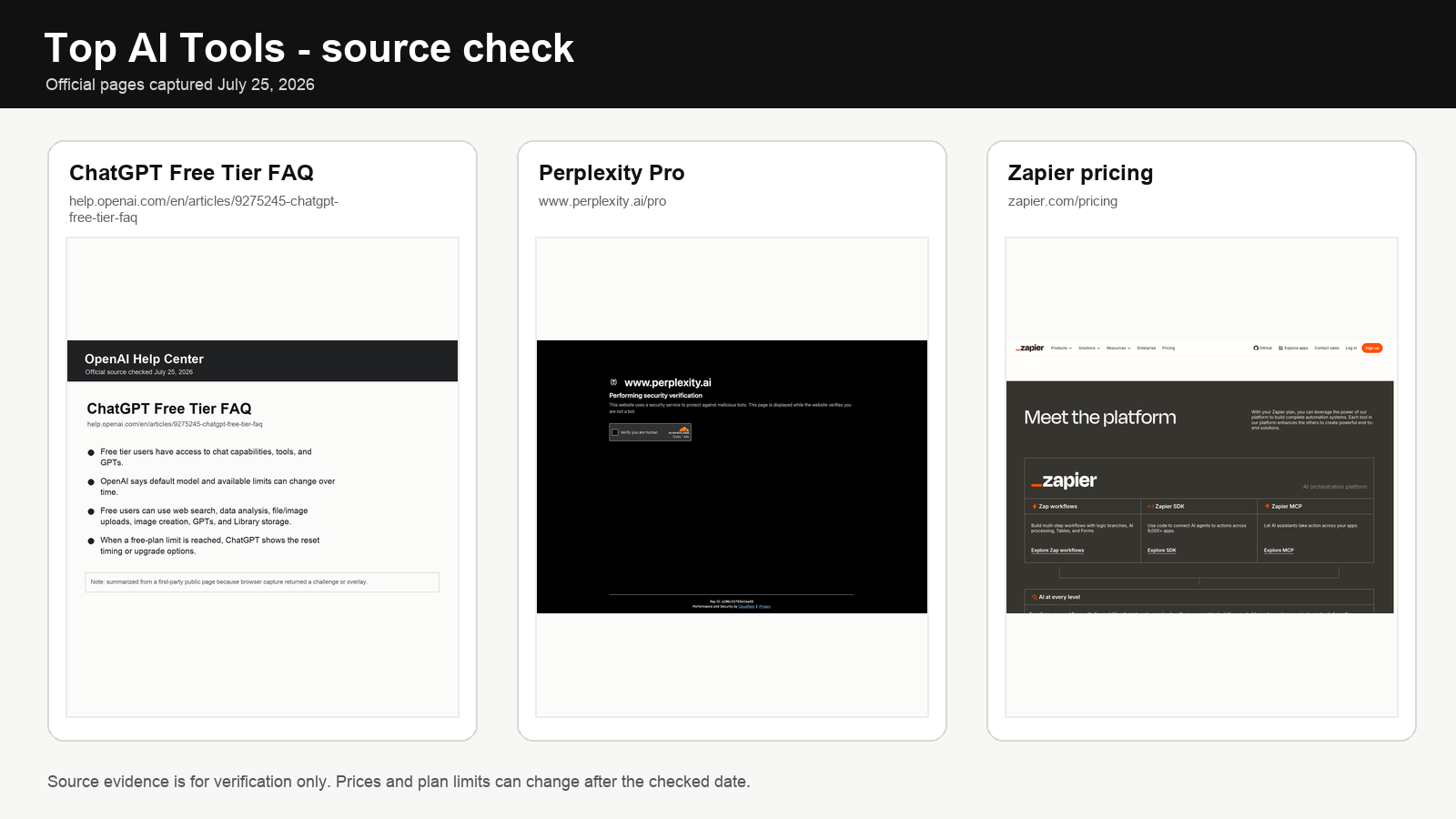Click 'Performing security verification' text

[x=656, y=396]
